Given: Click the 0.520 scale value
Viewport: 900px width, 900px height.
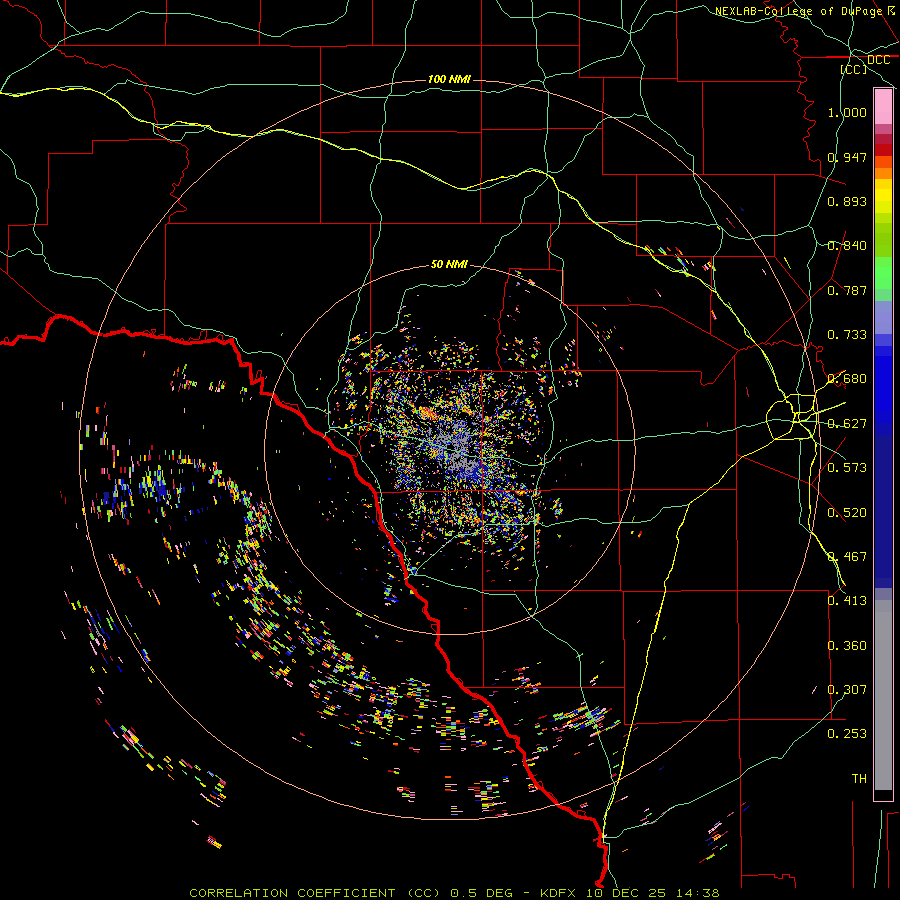Looking at the screenshot, I should coord(847,513).
